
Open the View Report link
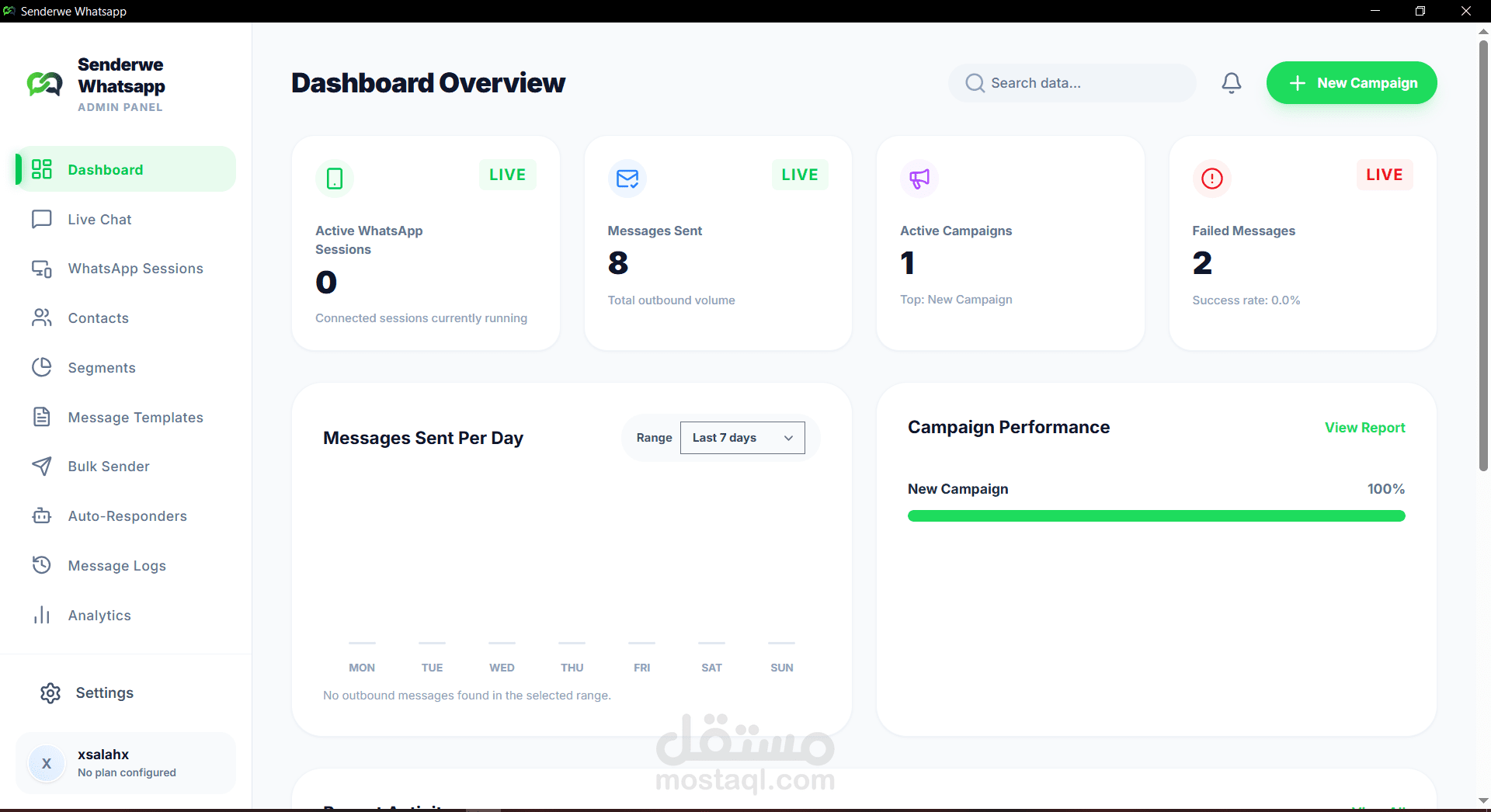(x=1364, y=428)
